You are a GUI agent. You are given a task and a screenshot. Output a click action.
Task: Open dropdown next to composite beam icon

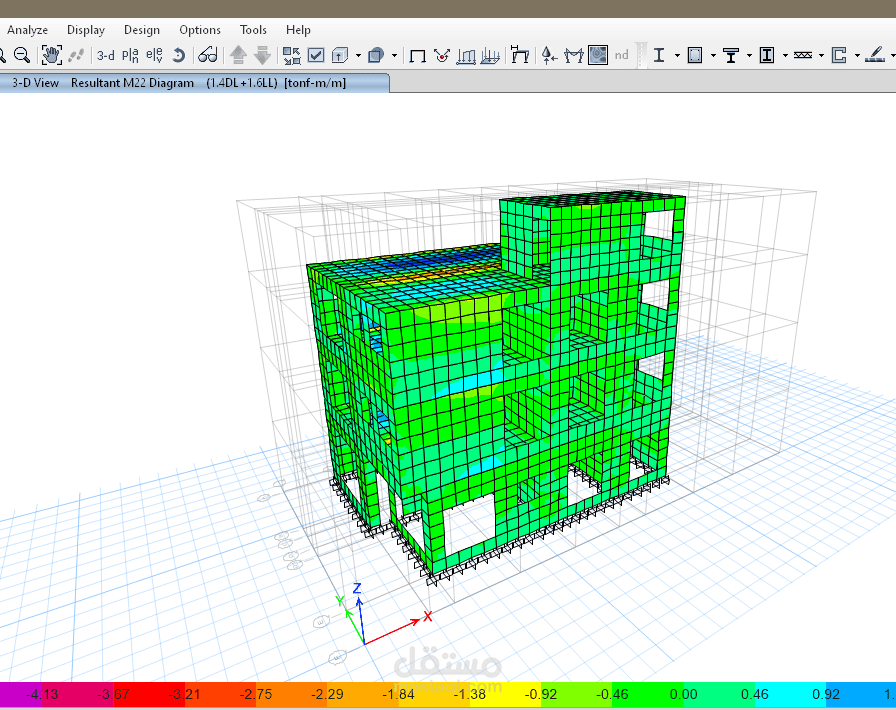click(x=749, y=55)
